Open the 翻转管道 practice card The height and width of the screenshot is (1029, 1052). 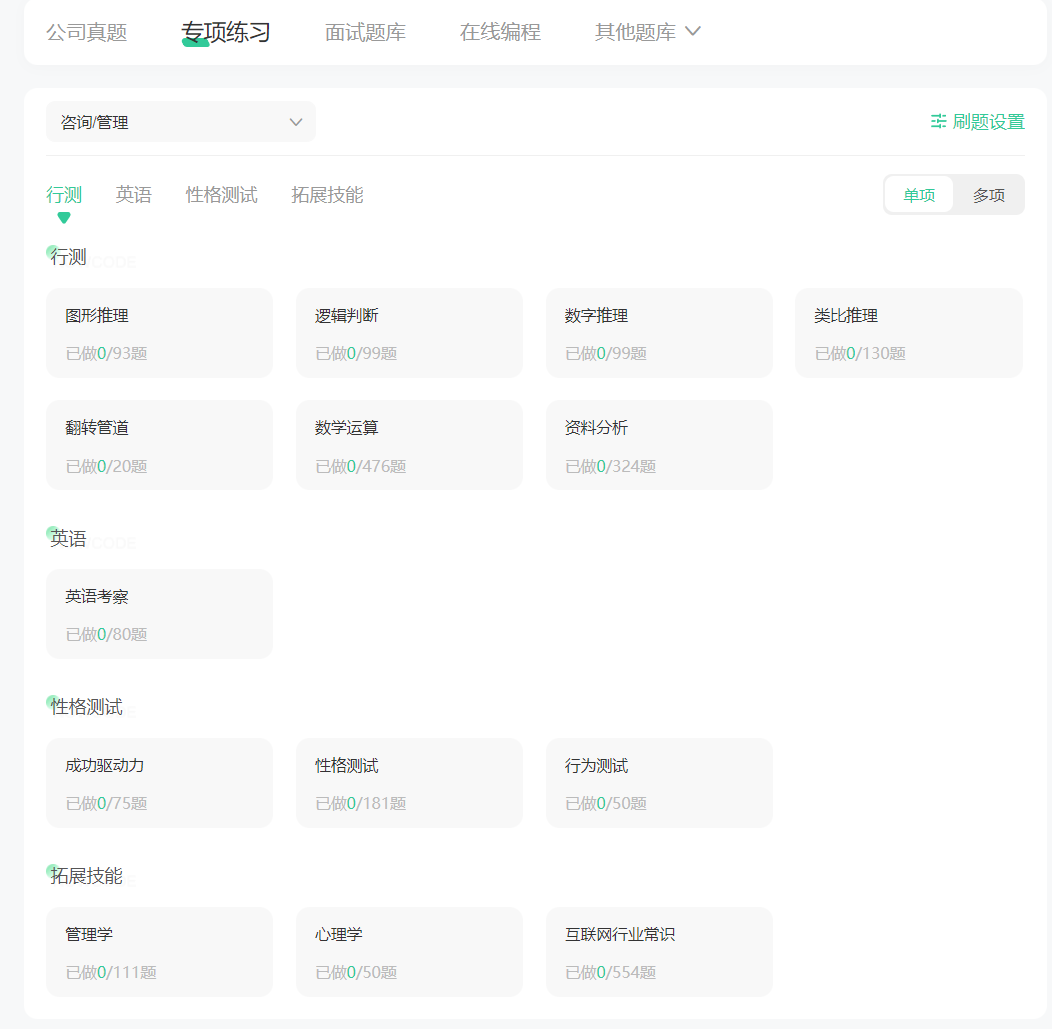[x=159, y=445]
